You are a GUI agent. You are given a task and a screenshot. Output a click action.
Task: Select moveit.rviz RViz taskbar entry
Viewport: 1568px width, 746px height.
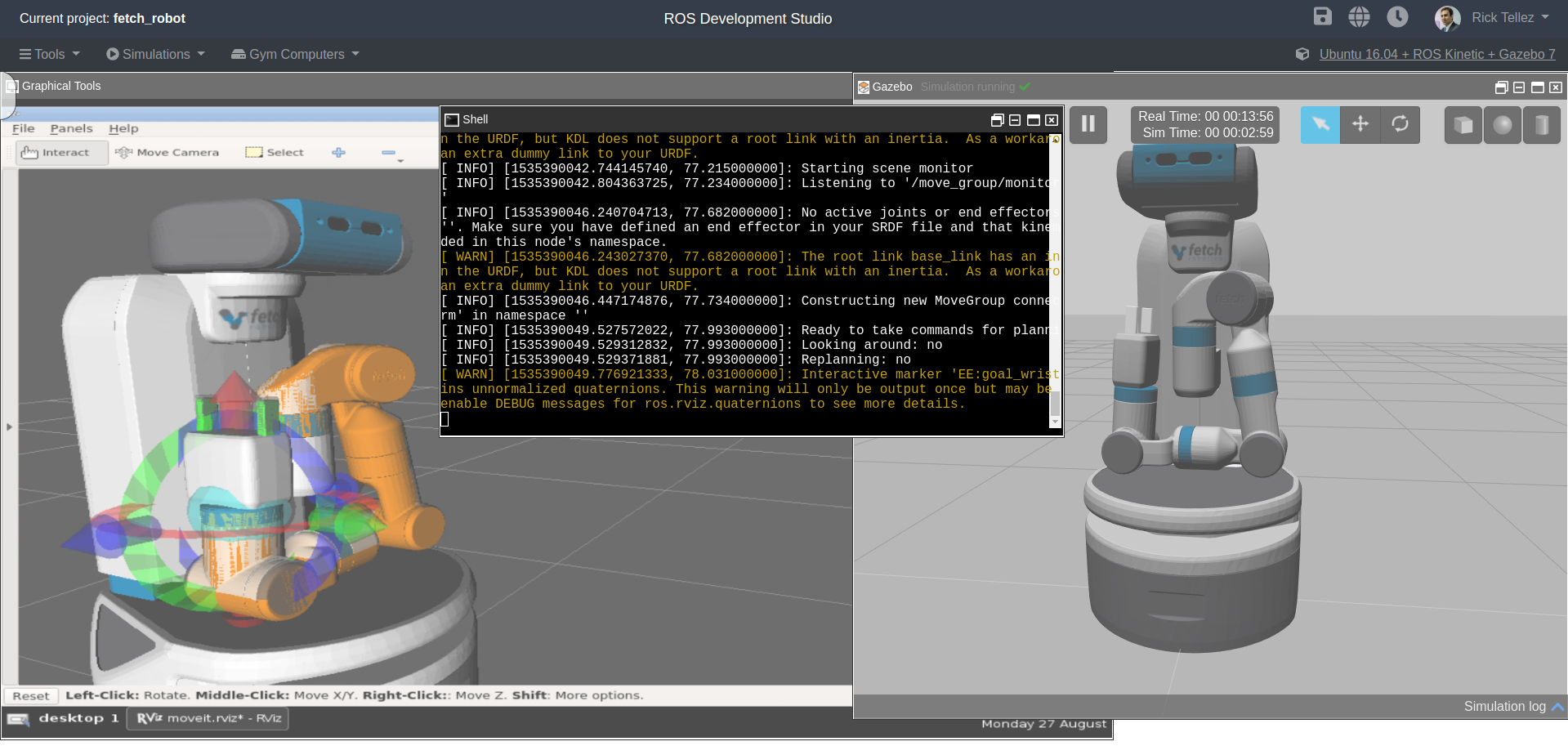pyautogui.click(x=208, y=718)
